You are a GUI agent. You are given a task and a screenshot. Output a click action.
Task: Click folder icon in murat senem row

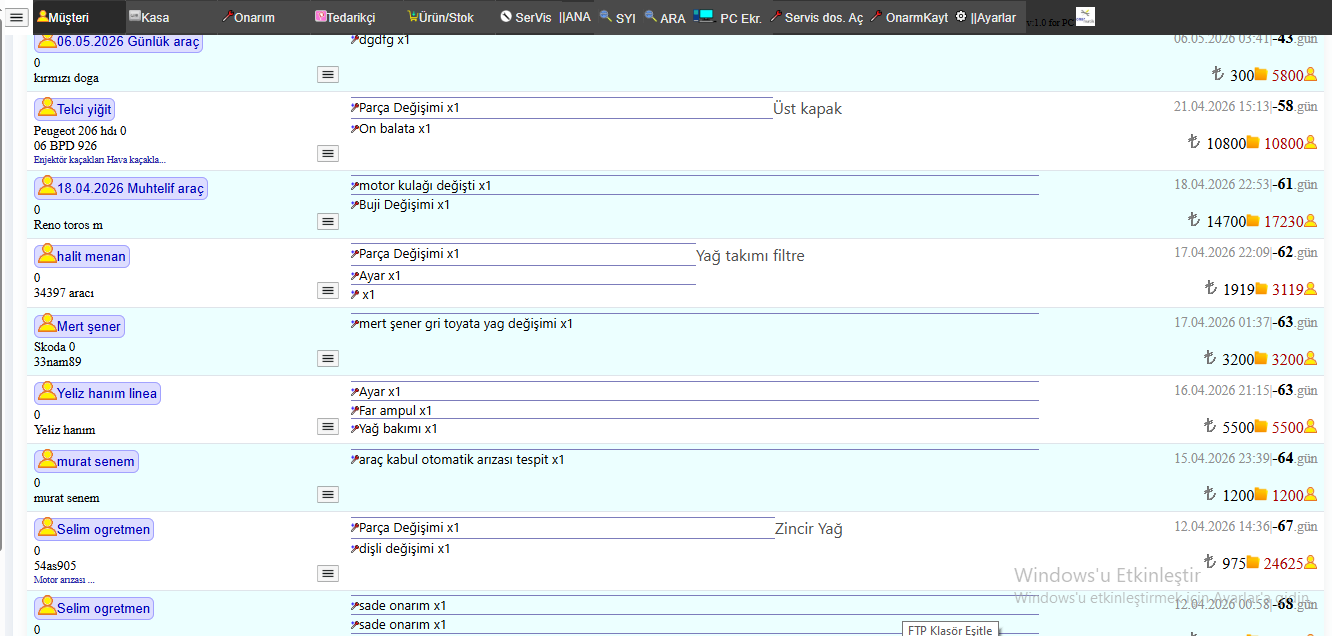click(1261, 494)
